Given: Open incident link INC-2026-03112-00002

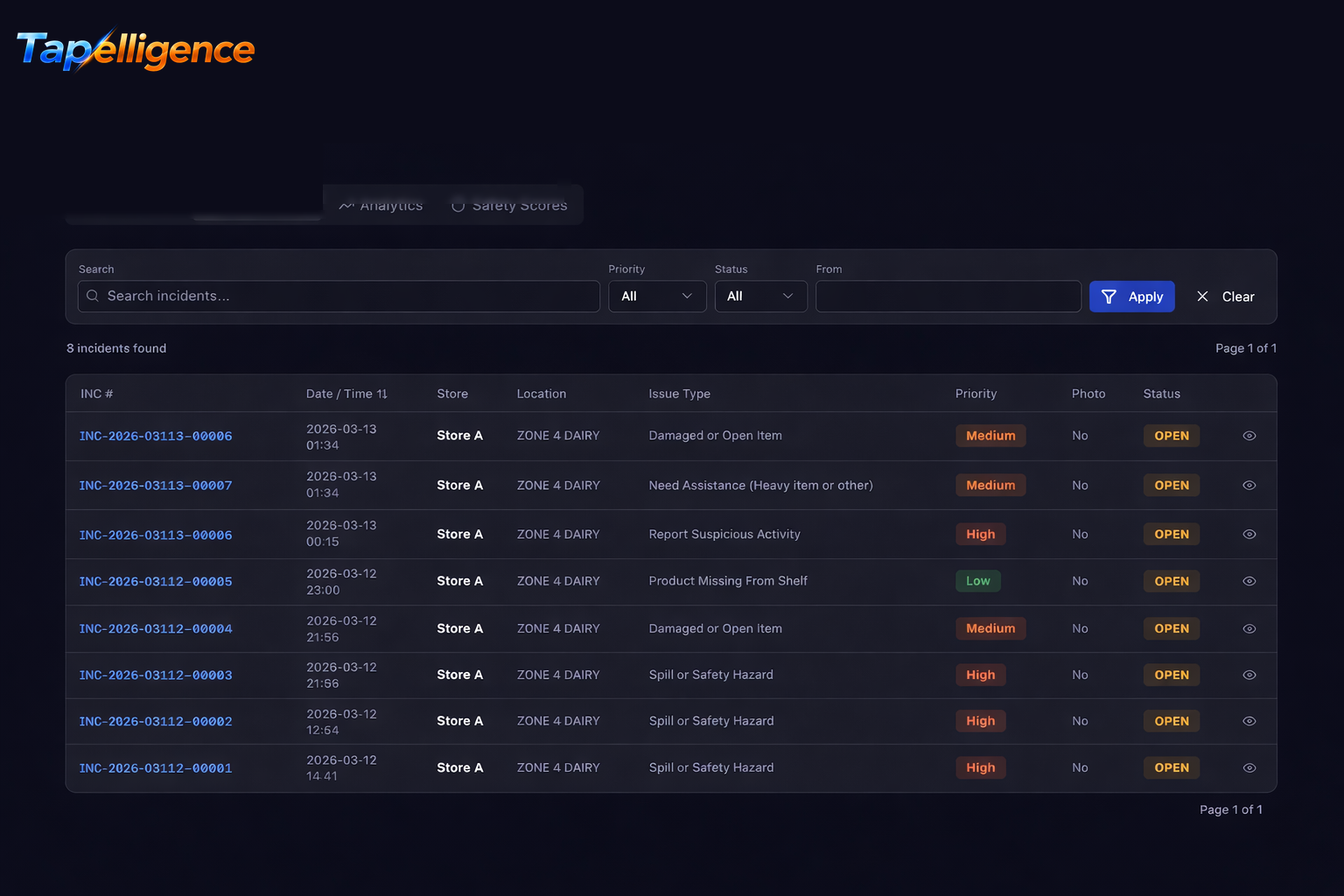Looking at the screenshot, I should coord(156,722).
